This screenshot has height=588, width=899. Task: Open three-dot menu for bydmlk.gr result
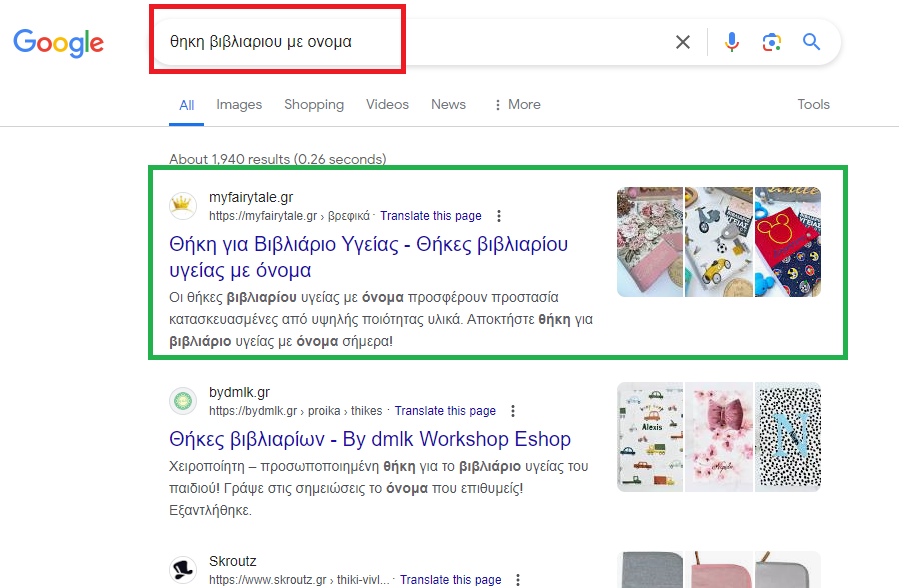pos(513,411)
